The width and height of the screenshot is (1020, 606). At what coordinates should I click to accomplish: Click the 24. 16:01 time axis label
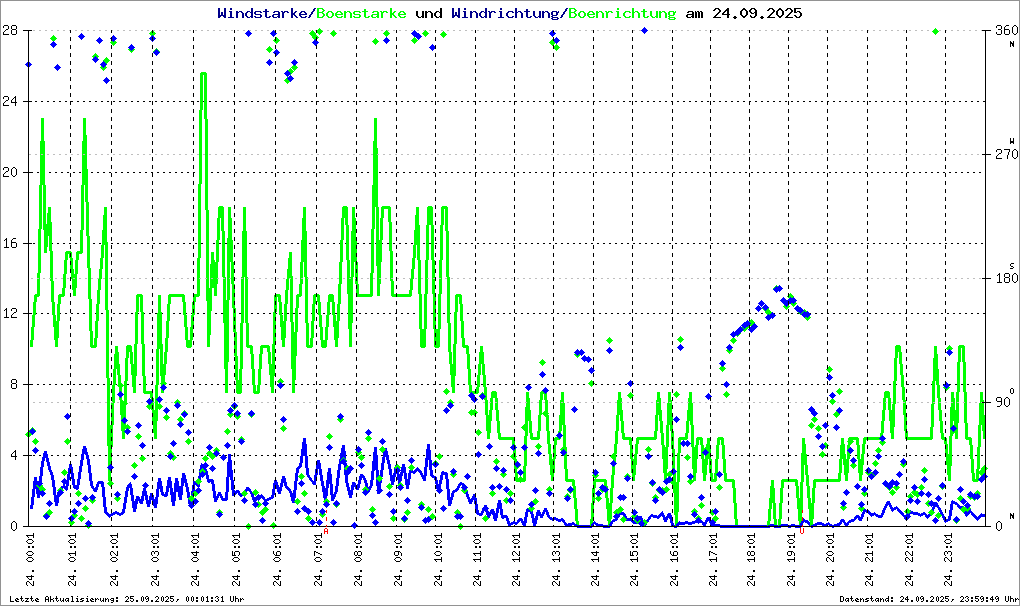pos(674,559)
